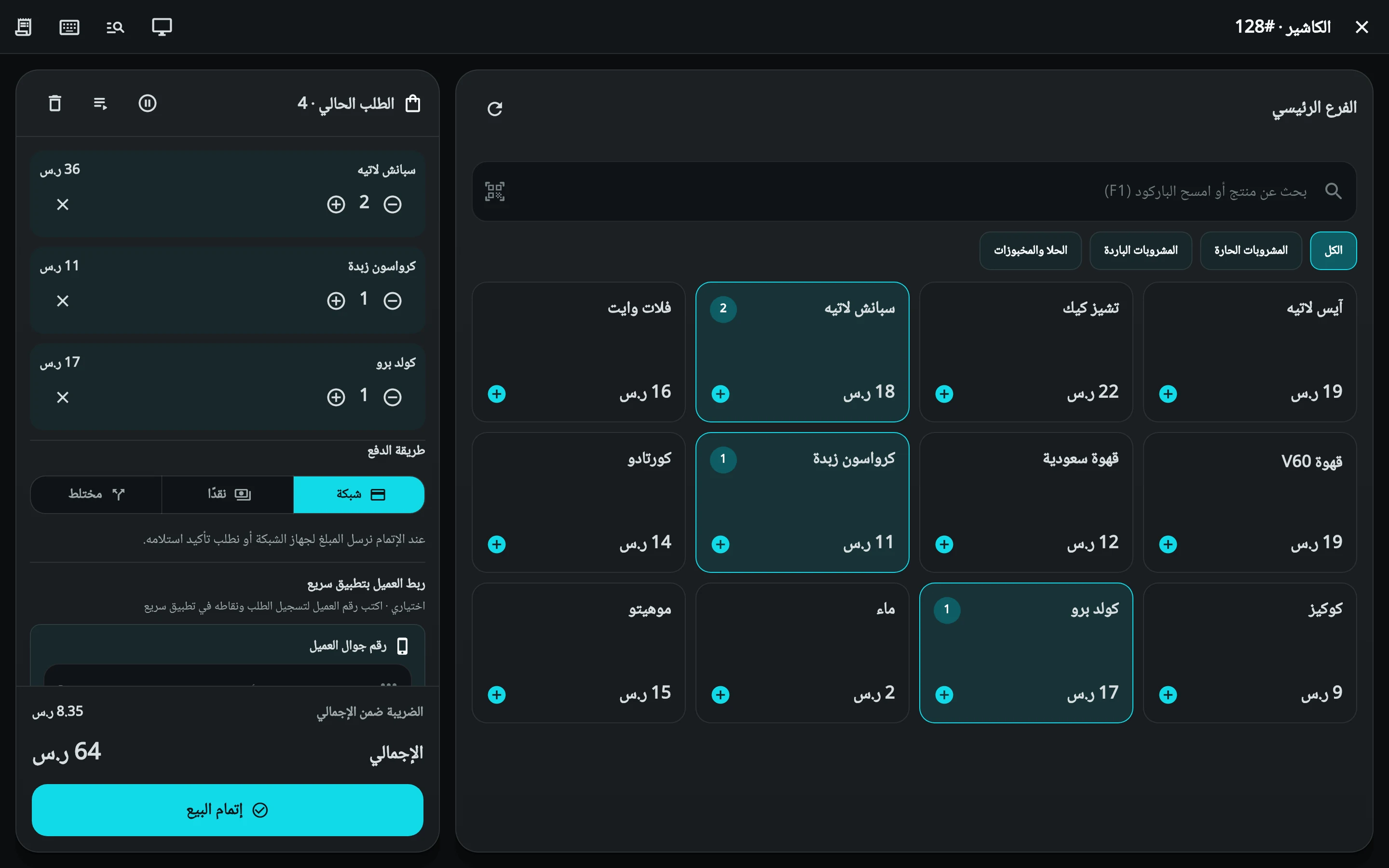Remove سبانش لاتيه from the cart
1389x868 pixels.
(63, 204)
